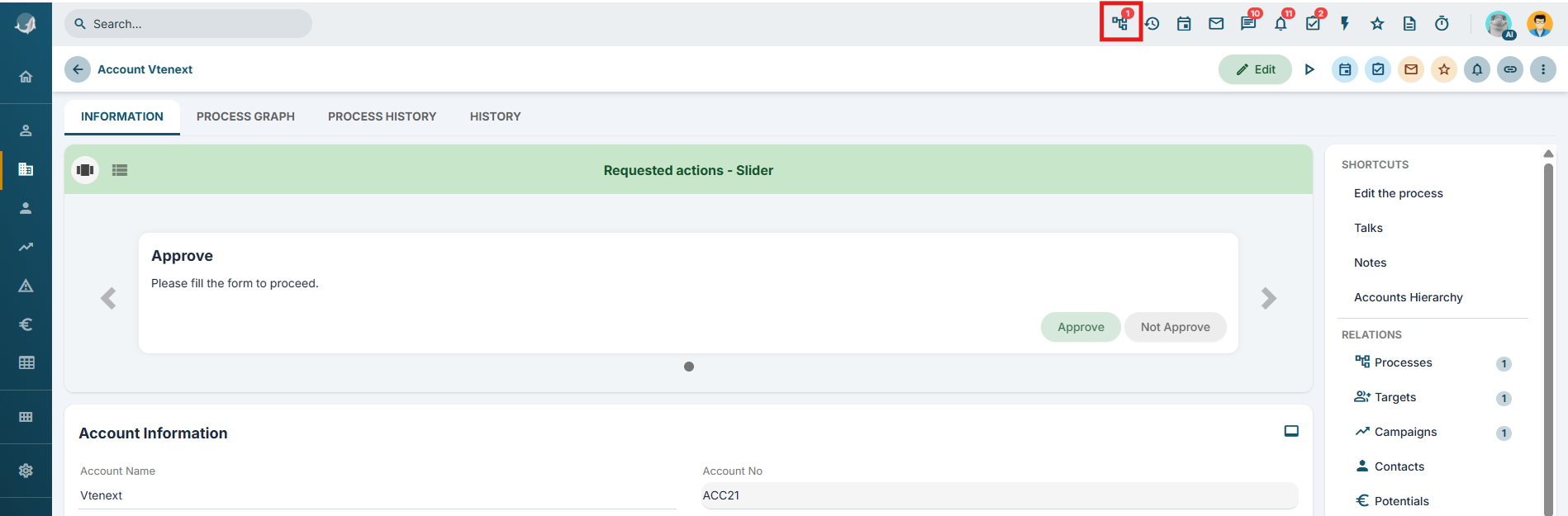Viewport: 1568px width, 516px height.
Task: Open the notifications bell with badge 11
Action: pos(1281,23)
